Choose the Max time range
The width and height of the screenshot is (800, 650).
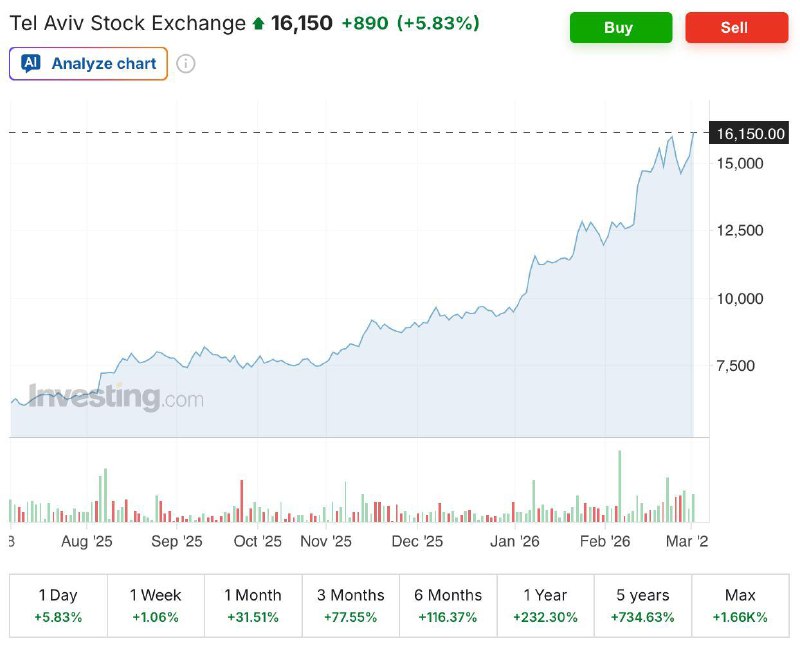(740, 606)
